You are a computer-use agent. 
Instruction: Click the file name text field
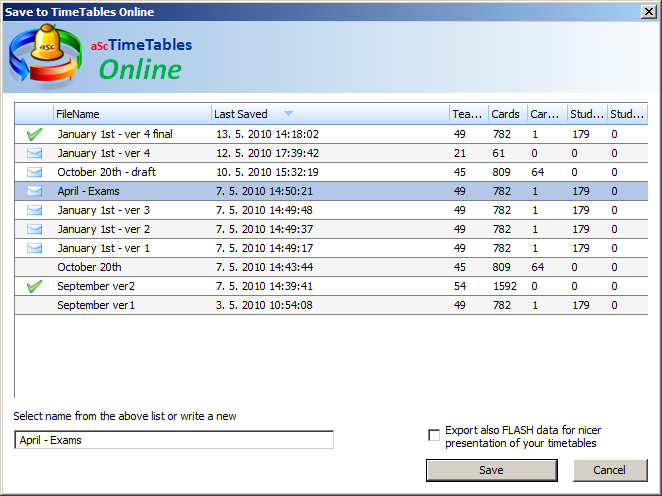coord(174,440)
